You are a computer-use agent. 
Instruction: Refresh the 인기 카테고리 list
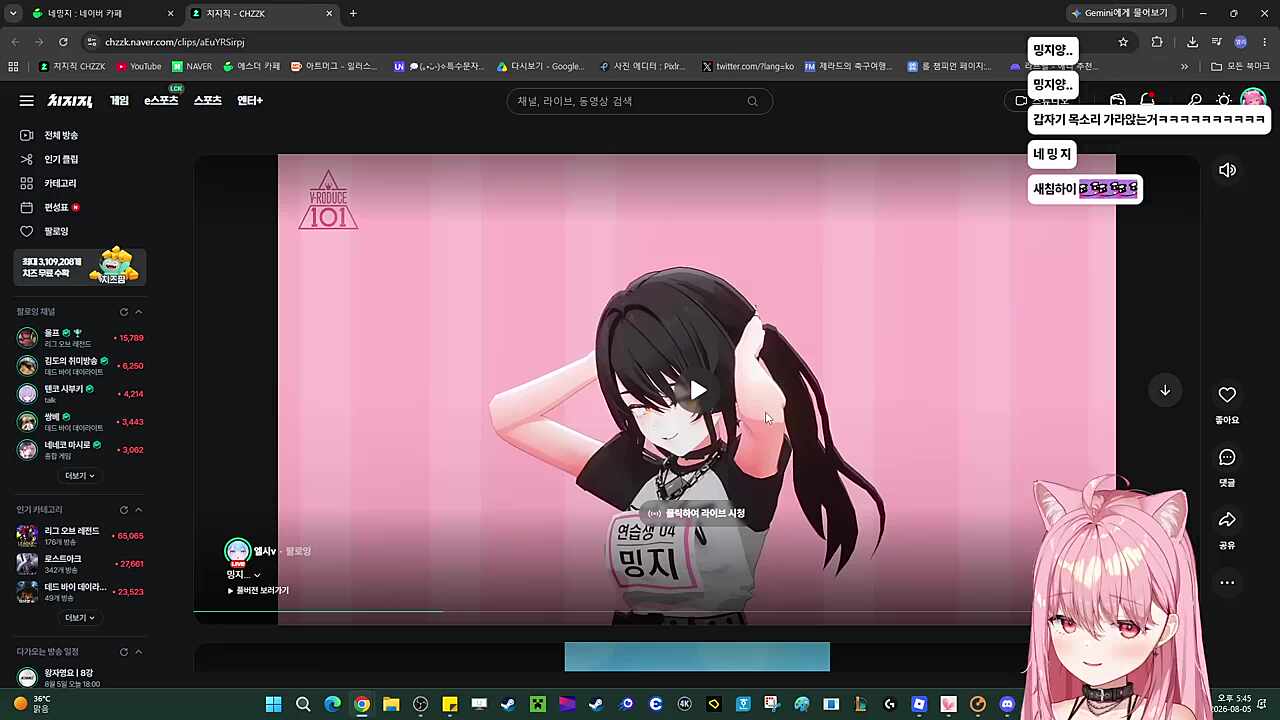(x=124, y=510)
